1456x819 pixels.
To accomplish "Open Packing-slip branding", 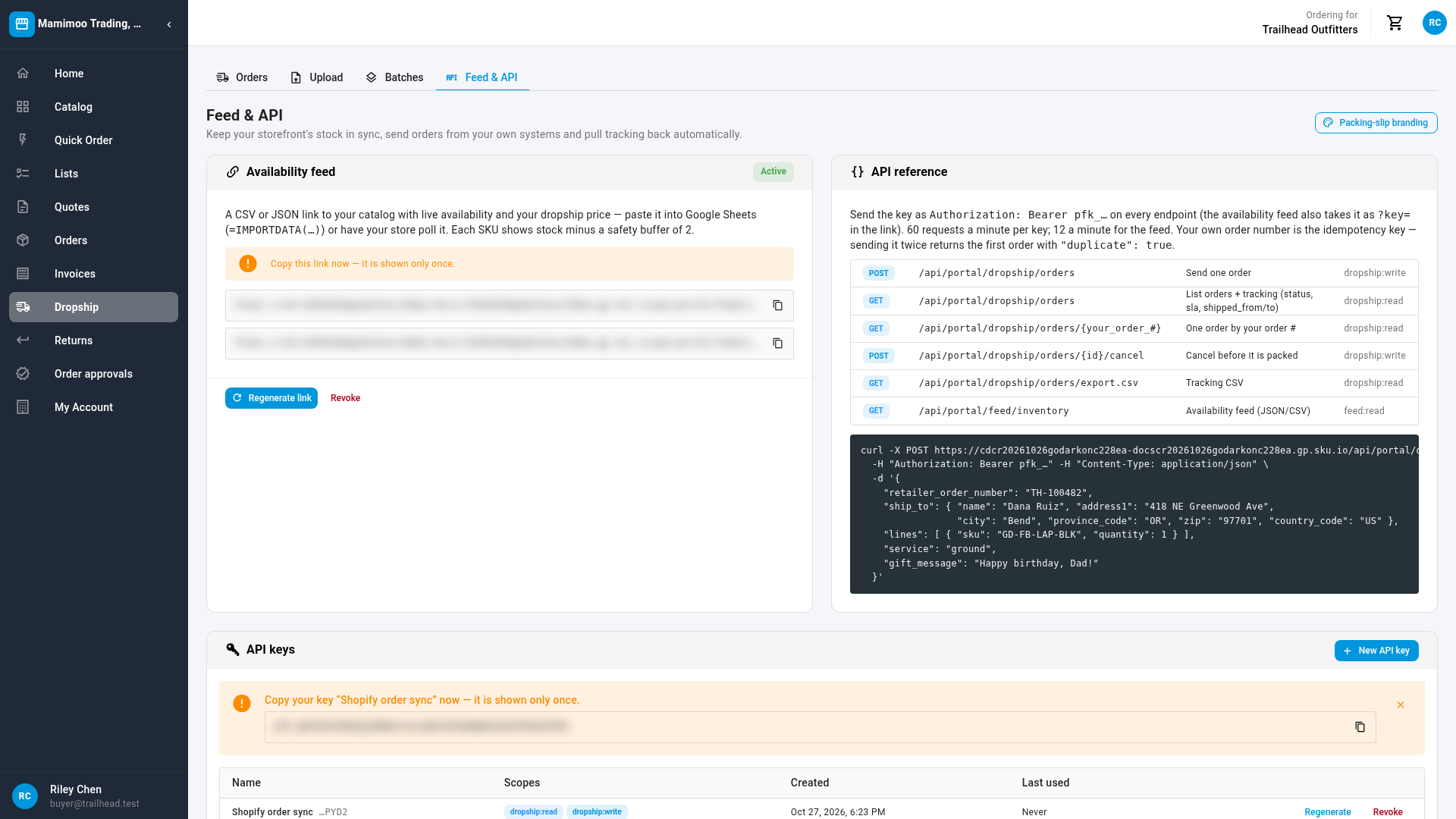I will click(1376, 123).
